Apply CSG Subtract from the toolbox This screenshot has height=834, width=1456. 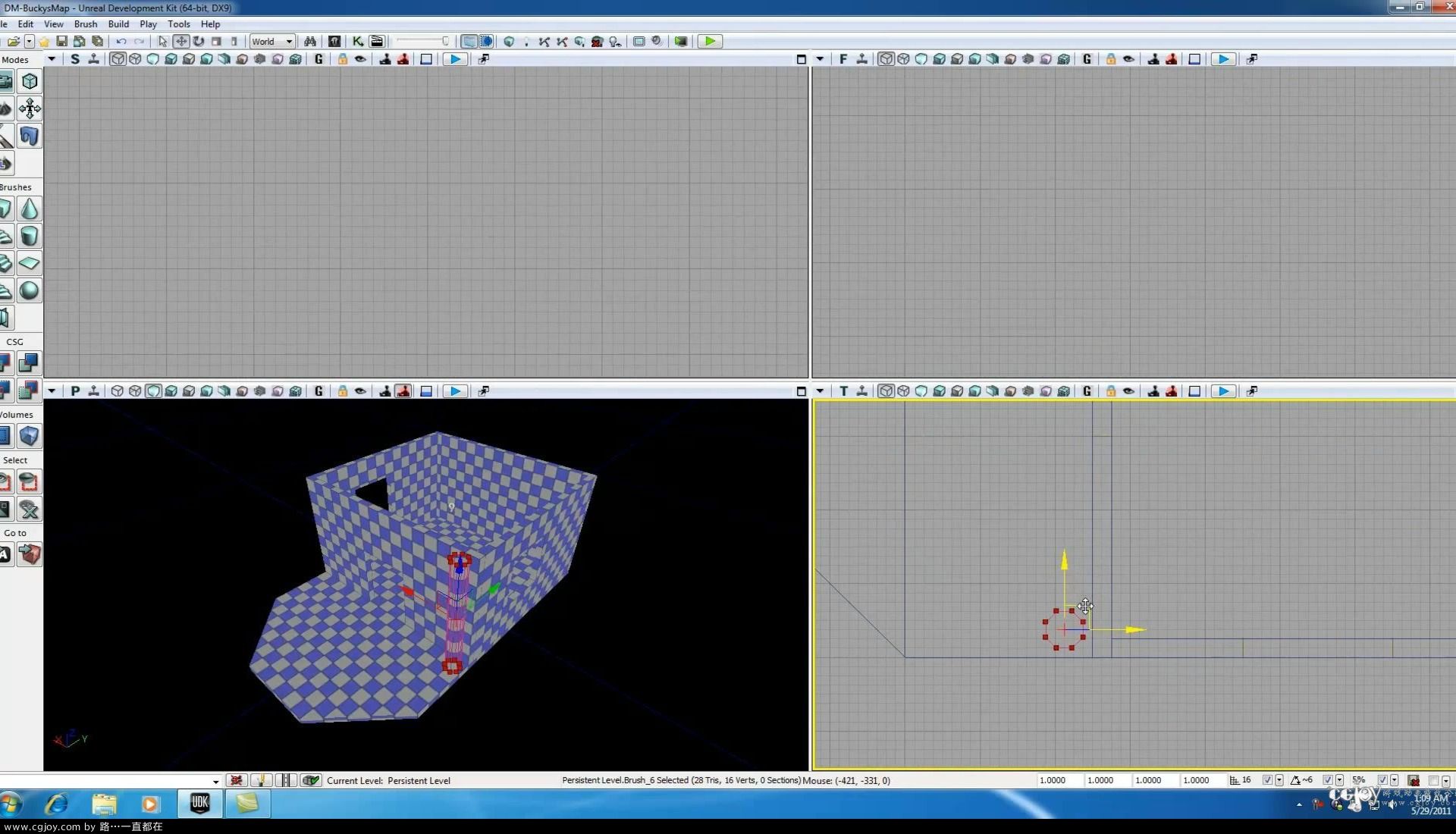tap(30, 363)
